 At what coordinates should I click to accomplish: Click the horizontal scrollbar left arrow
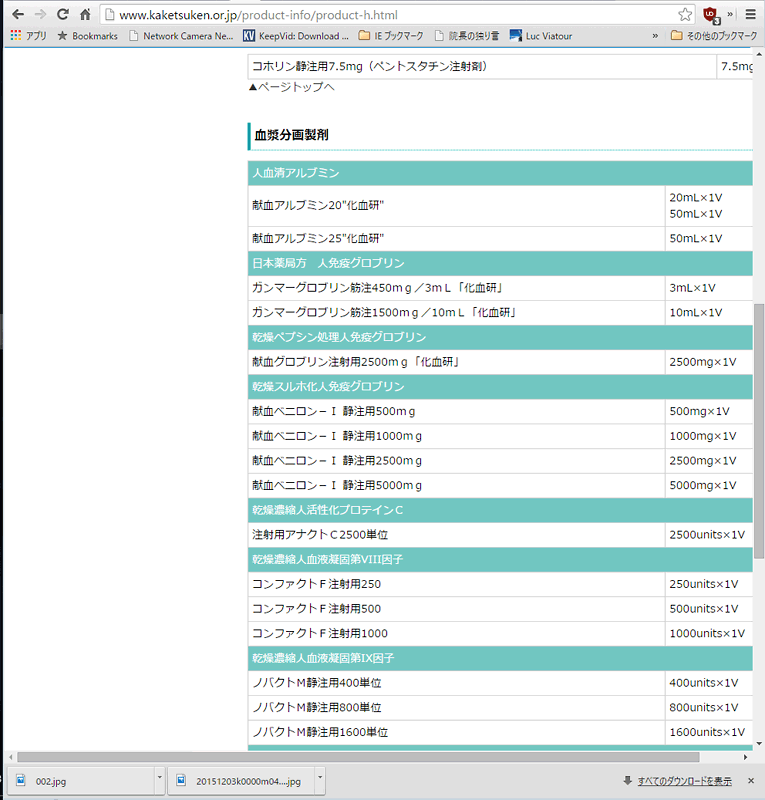pos(11,757)
